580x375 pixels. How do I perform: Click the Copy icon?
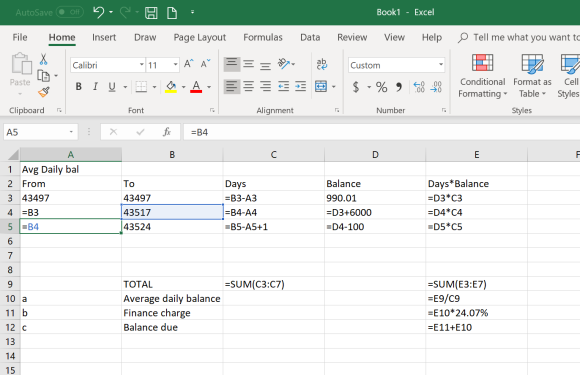(x=44, y=76)
